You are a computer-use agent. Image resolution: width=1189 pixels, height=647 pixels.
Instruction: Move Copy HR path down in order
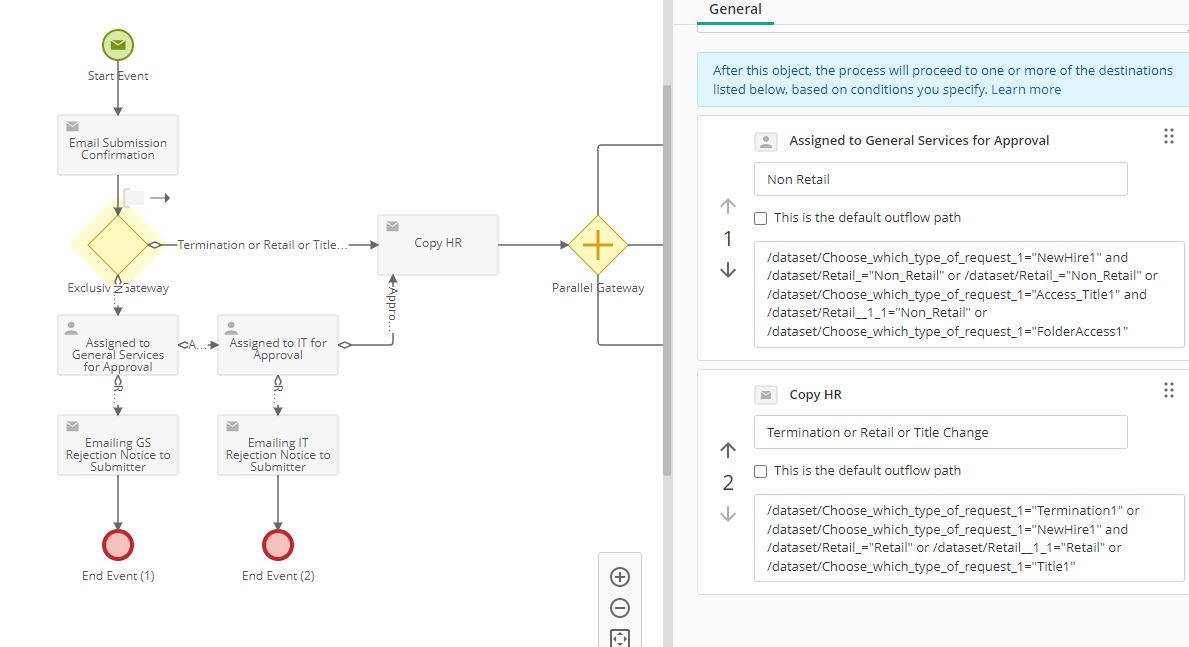tap(728, 514)
